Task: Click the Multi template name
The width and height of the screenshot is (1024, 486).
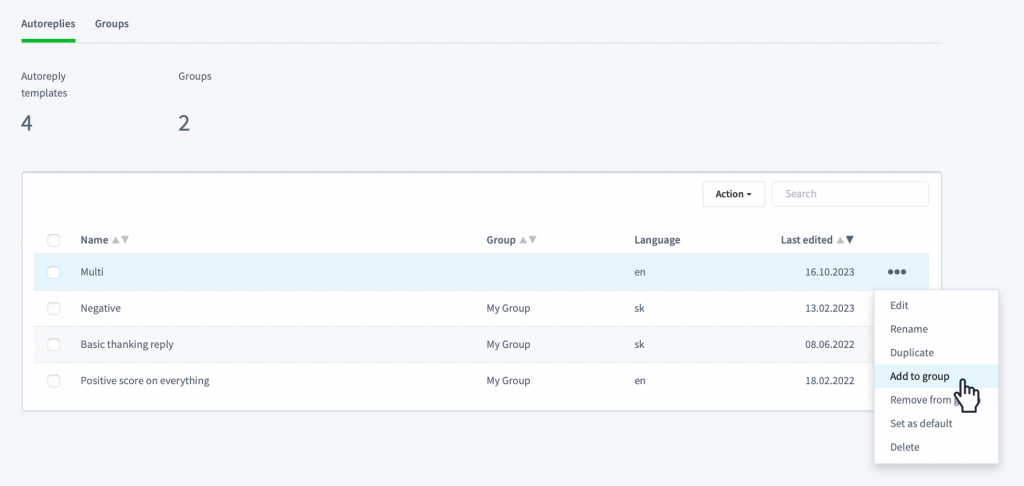Action: tap(92, 272)
